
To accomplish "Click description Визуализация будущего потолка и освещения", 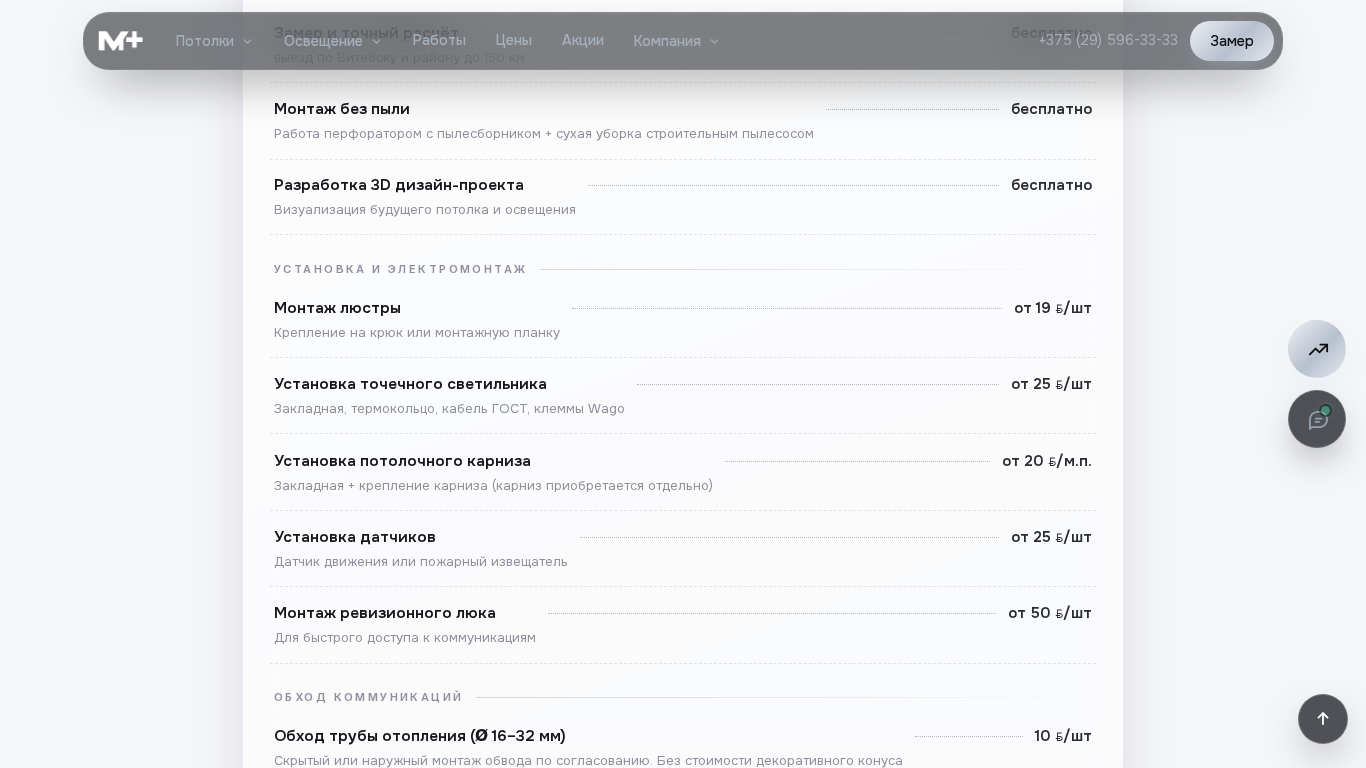I will [x=425, y=210].
